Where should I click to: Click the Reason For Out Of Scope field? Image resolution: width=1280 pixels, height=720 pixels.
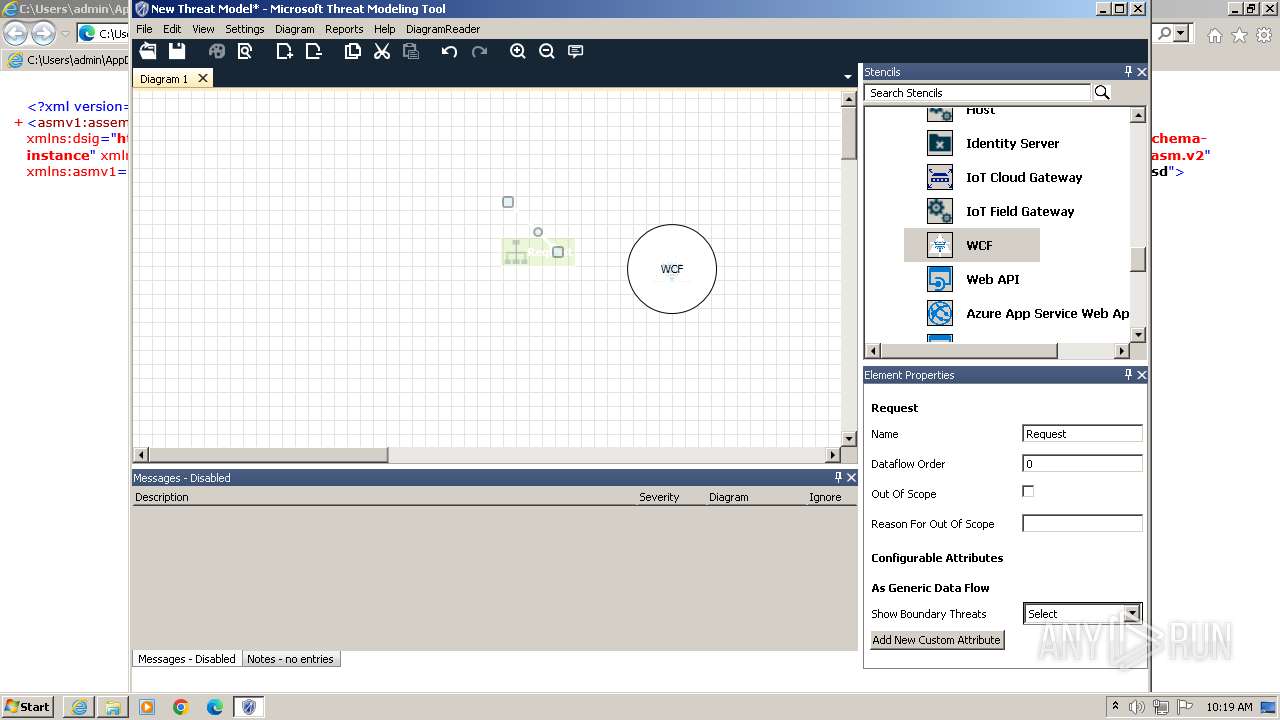coord(1082,523)
